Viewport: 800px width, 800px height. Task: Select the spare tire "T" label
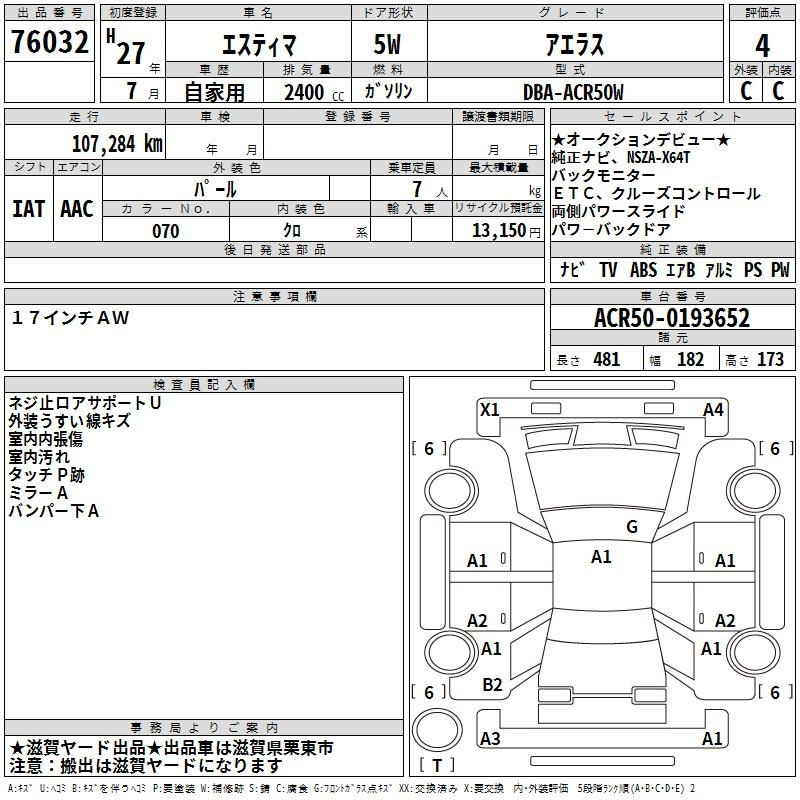click(x=437, y=765)
